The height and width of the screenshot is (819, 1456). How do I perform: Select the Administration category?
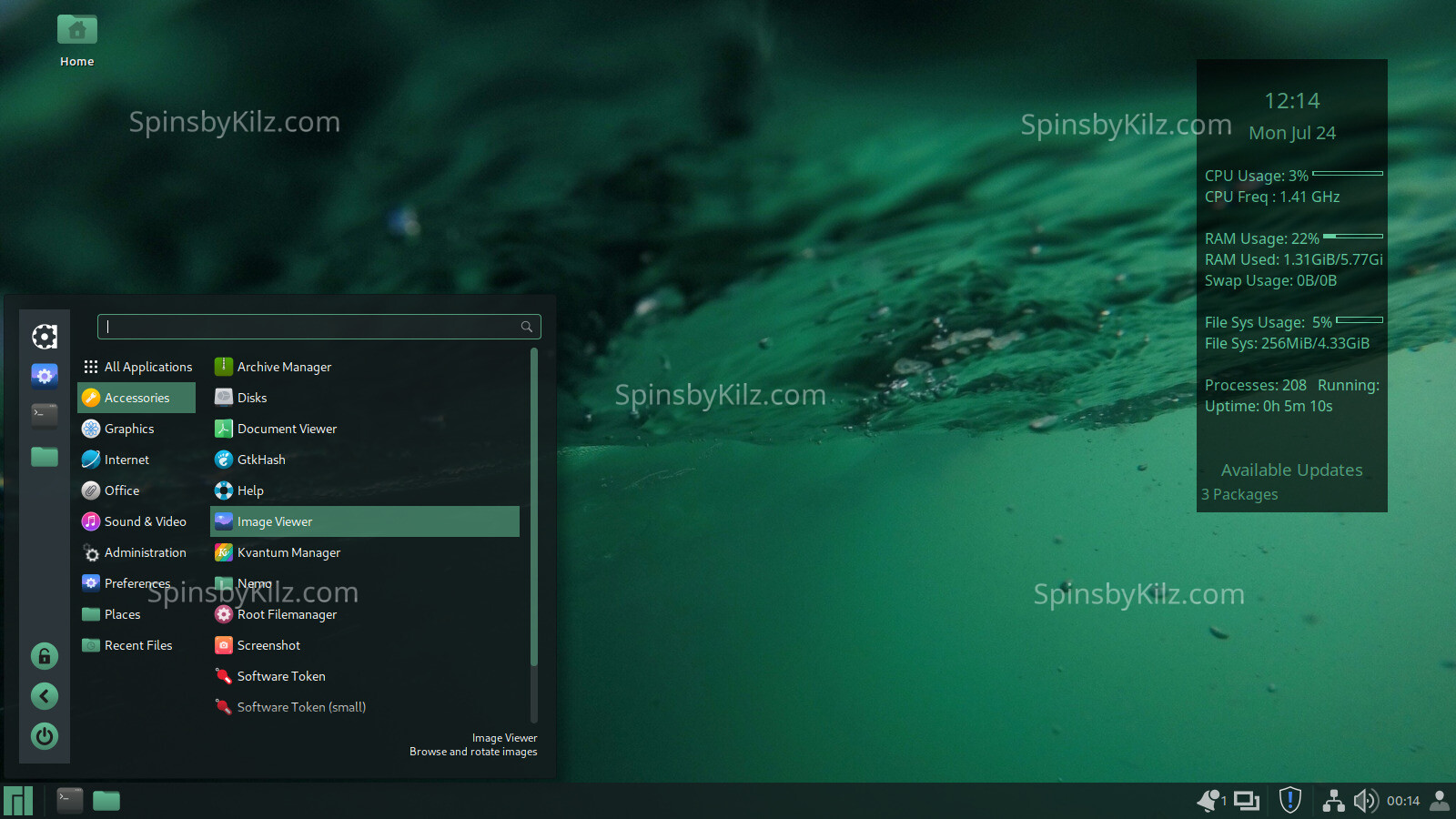[x=136, y=552]
